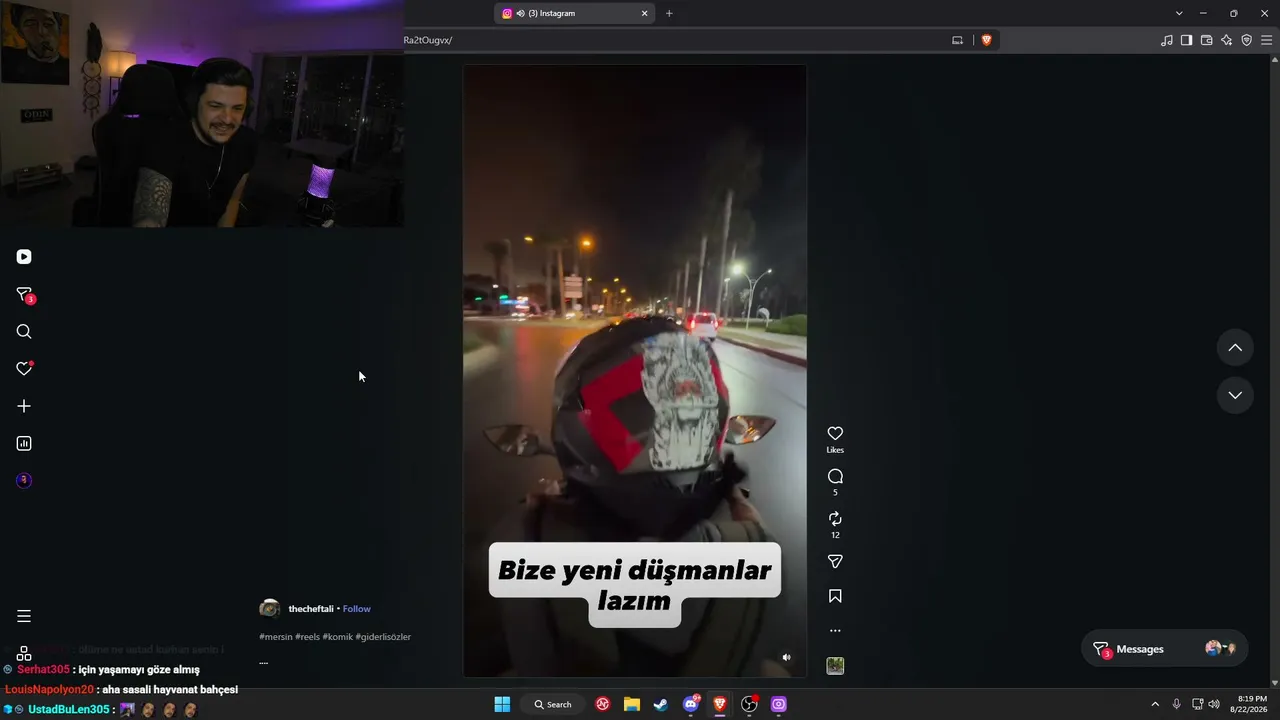Save the reel with the bookmark icon

pyautogui.click(x=835, y=596)
